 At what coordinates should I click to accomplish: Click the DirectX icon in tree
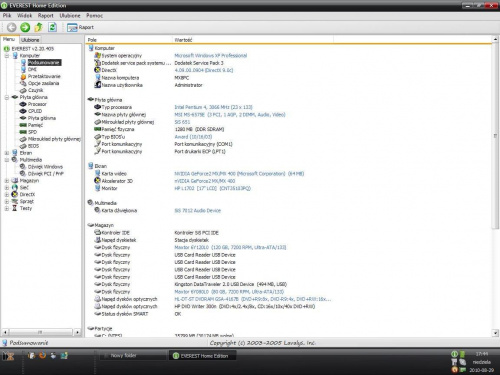click(14, 194)
